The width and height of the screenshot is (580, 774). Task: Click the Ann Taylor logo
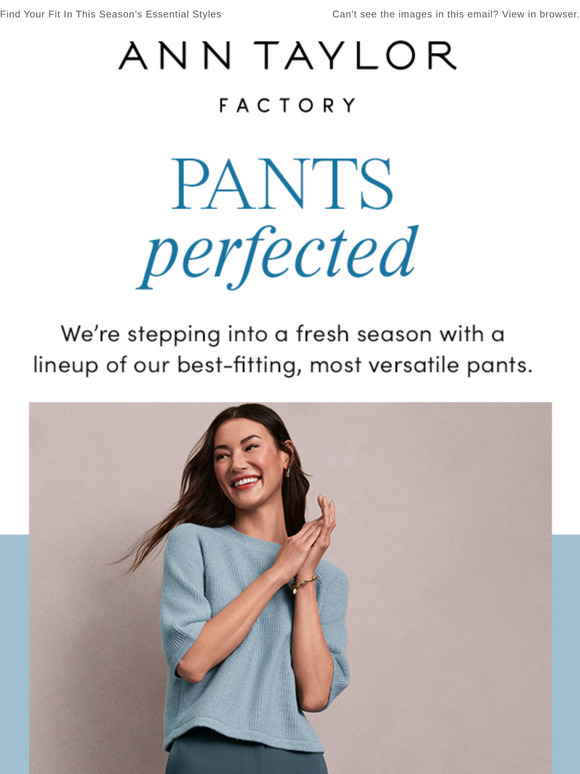[288, 55]
